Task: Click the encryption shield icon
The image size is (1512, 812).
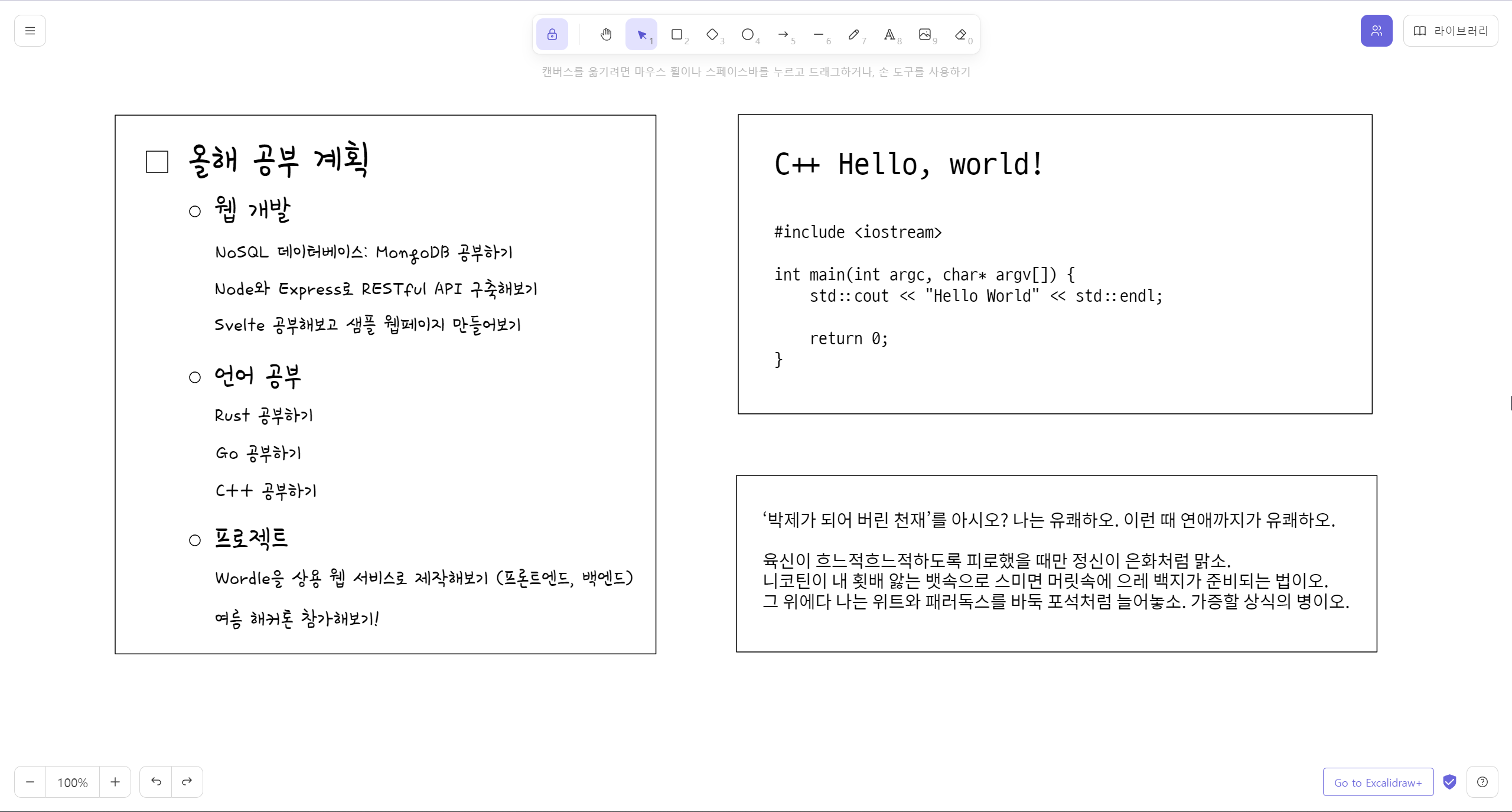Action: [x=1450, y=782]
